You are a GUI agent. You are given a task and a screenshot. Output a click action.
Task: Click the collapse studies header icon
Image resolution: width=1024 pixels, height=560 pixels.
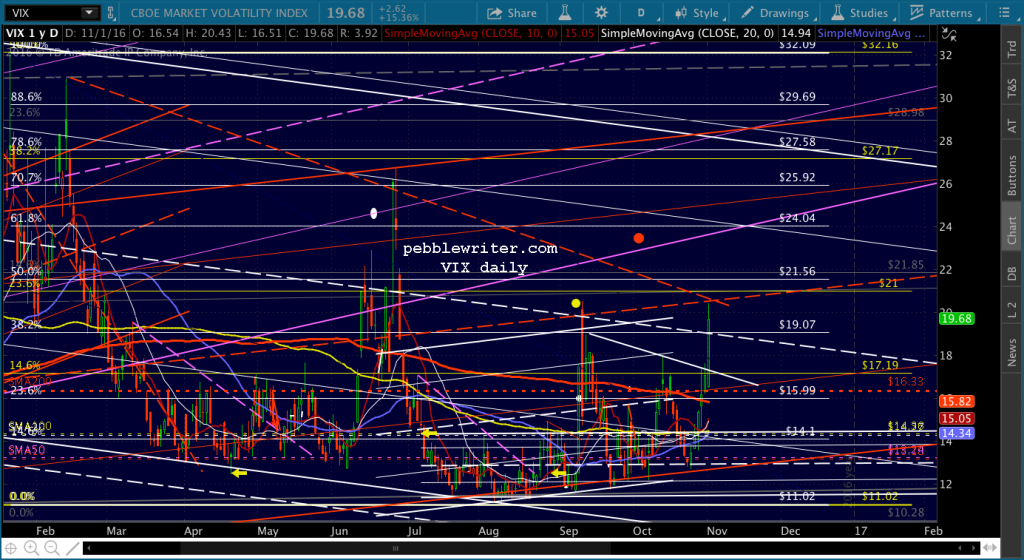coord(950,36)
